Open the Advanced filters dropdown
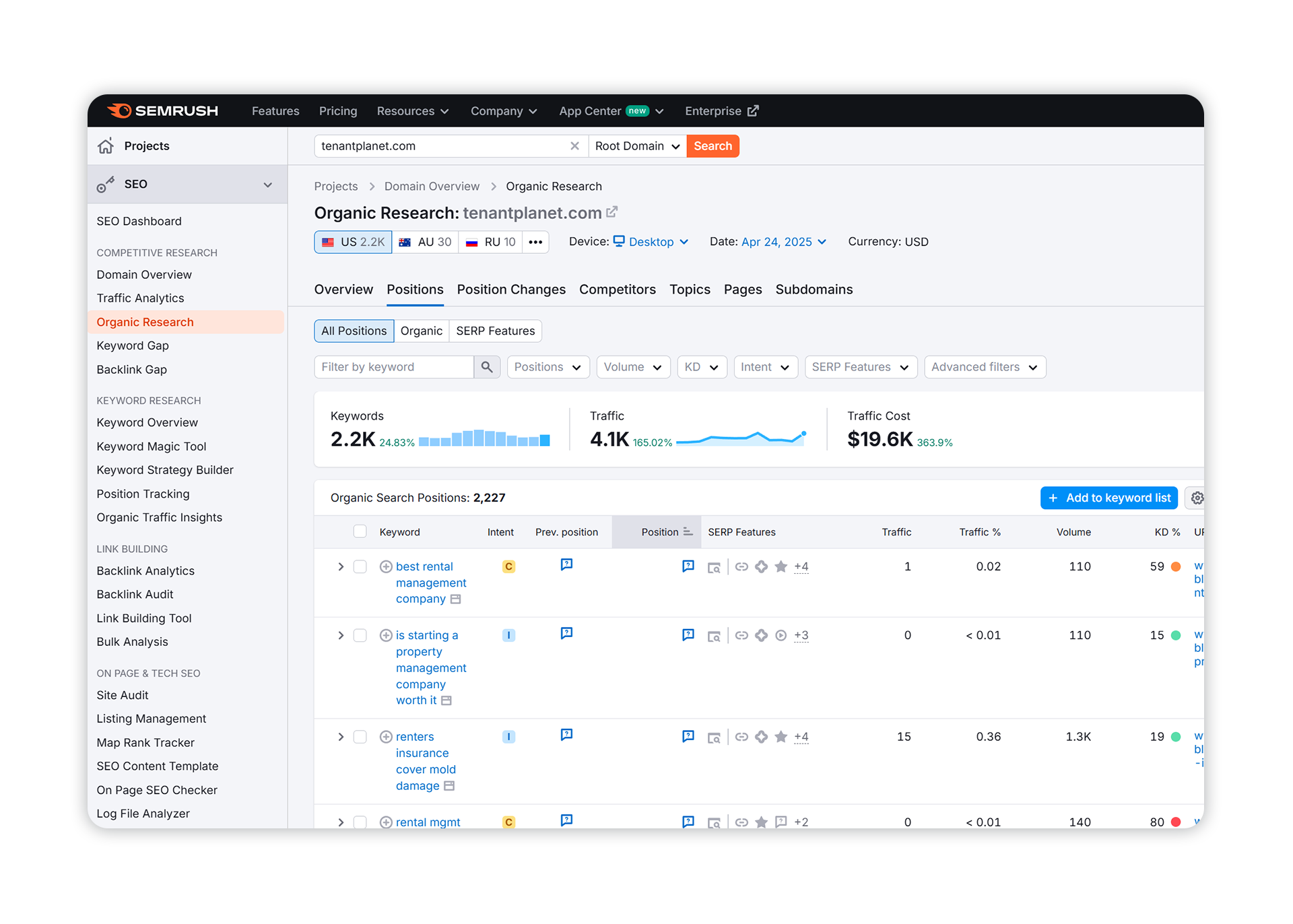The image size is (1293, 924). (x=984, y=367)
